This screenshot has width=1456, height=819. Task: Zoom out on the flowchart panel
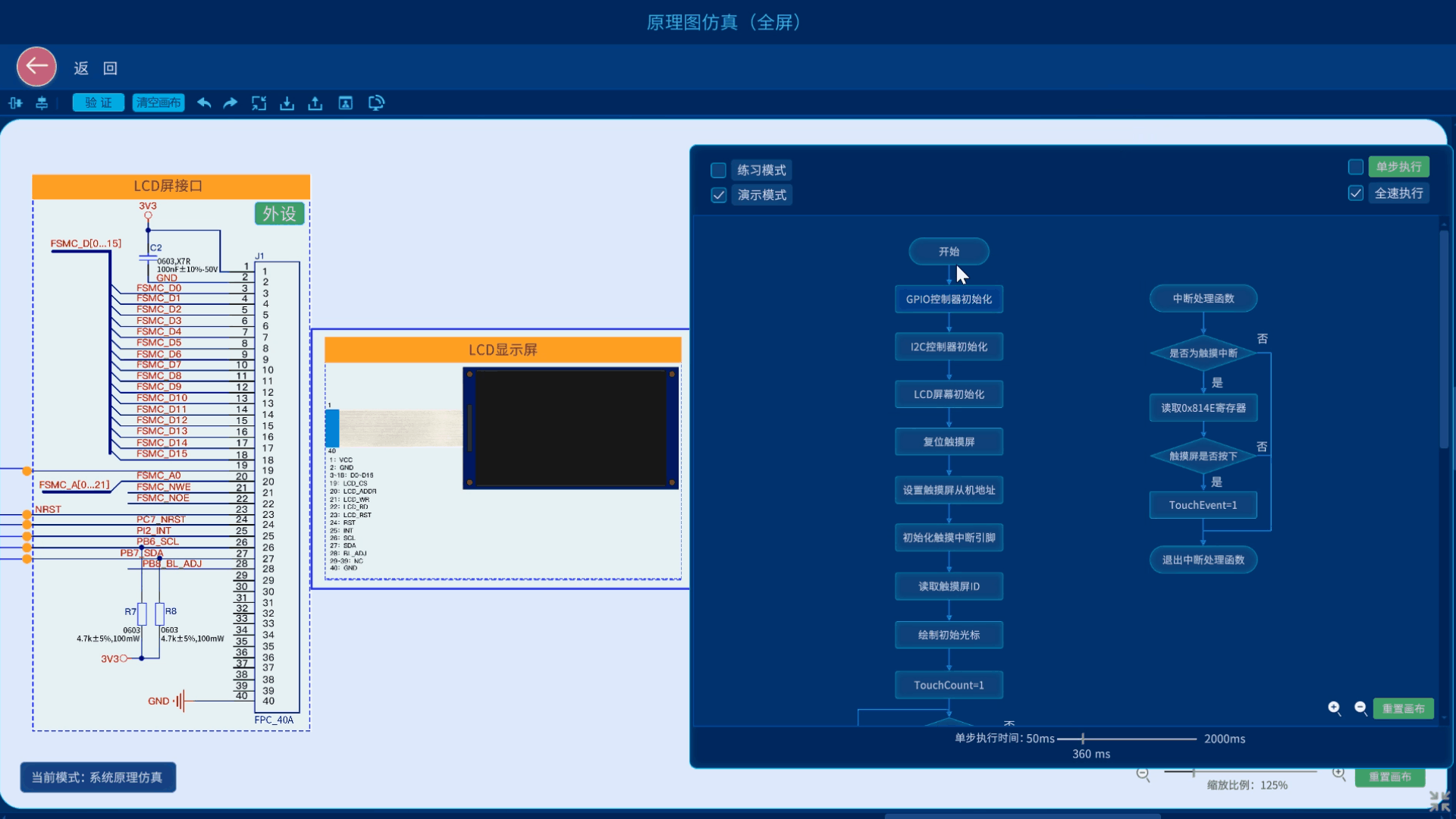(1361, 708)
